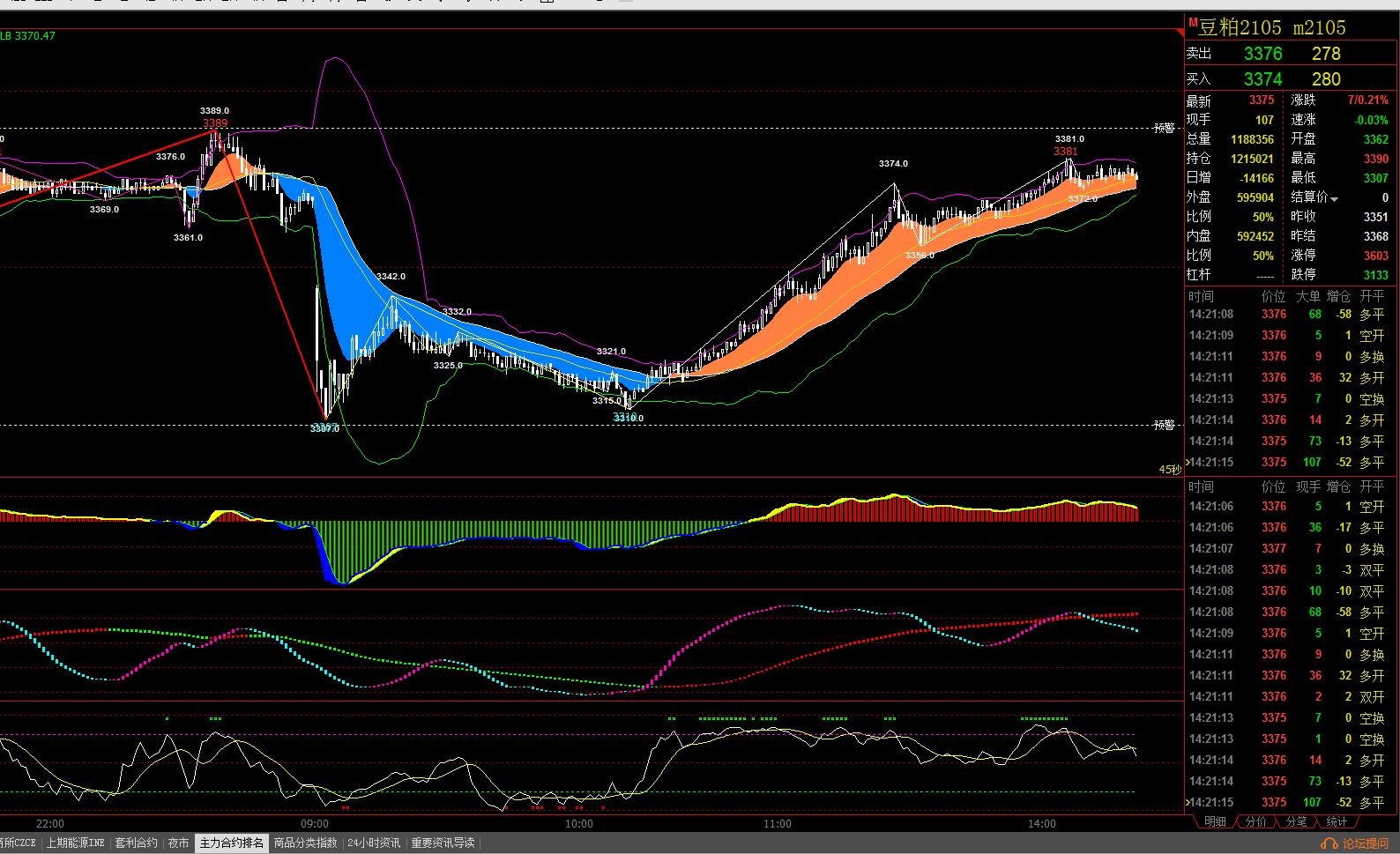Click the 涨停 value 3603
The width and height of the screenshot is (1400, 854).
(x=1375, y=256)
